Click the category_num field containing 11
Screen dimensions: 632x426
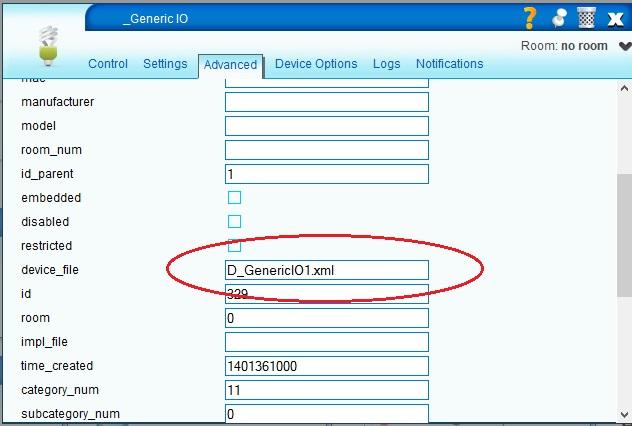coord(327,390)
